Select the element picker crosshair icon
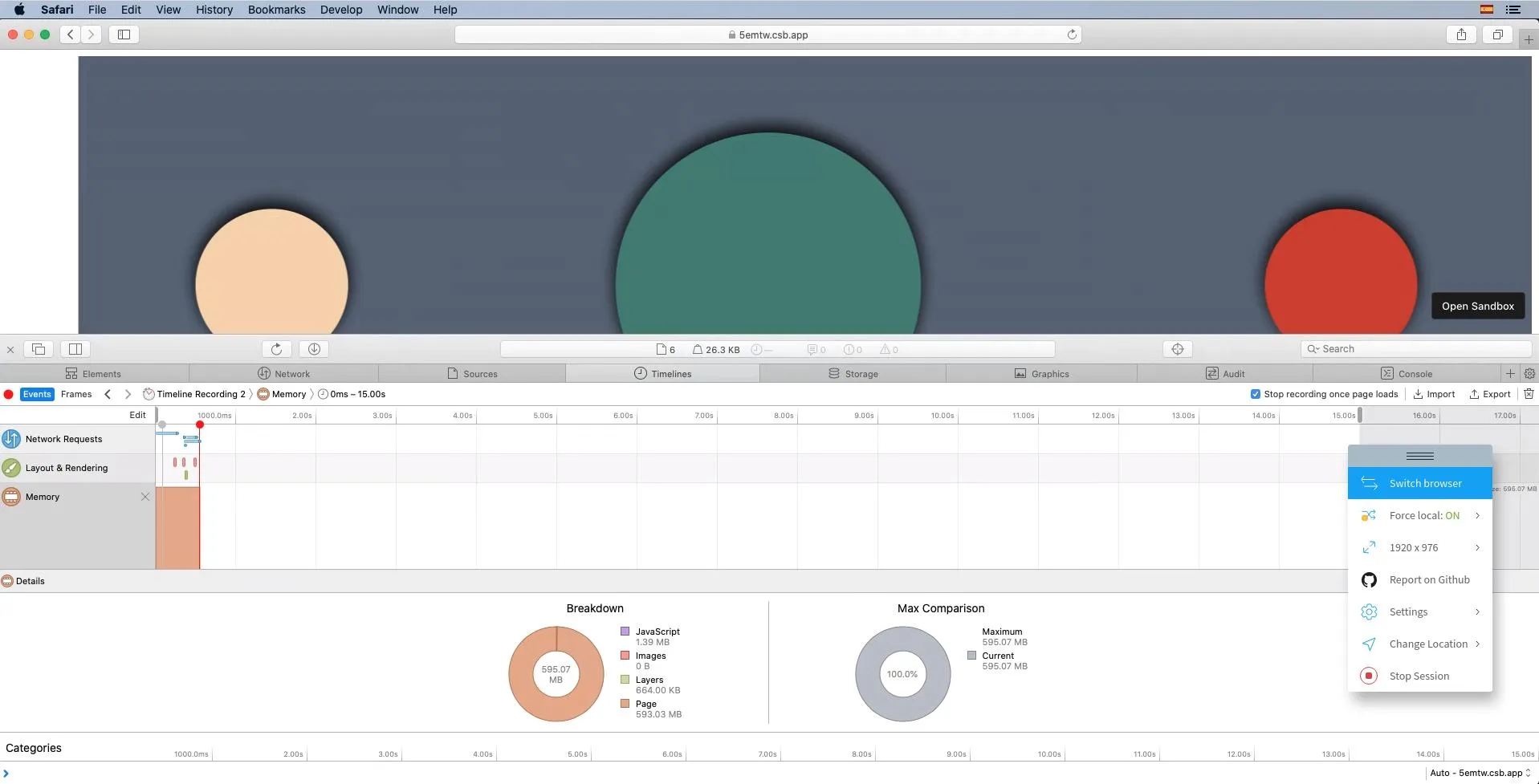This screenshot has height=784, width=1539. 1177,349
